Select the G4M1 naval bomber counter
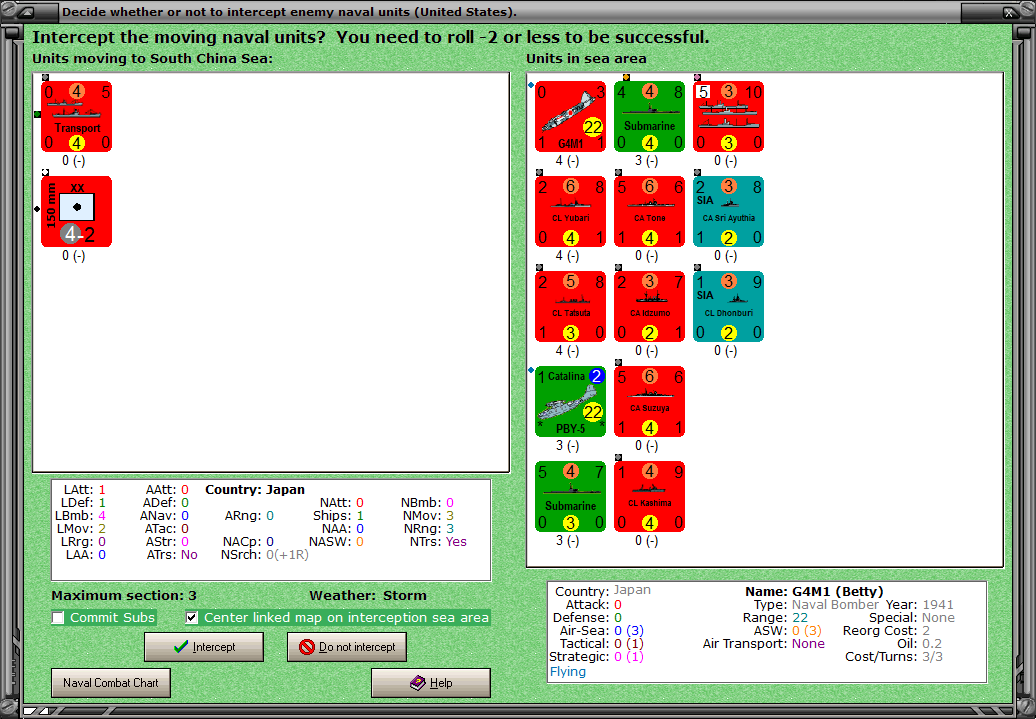1036x719 pixels. coord(570,117)
